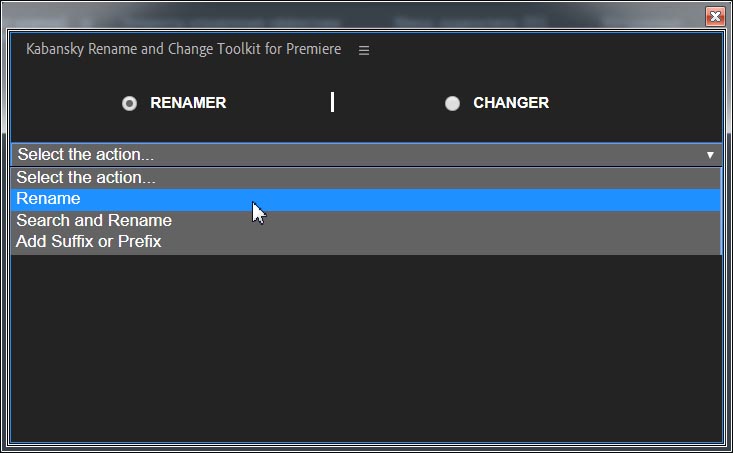Click the empty header area right of CHANGER
This screenshot has width=733, height=453.
[x=636, y=103]
